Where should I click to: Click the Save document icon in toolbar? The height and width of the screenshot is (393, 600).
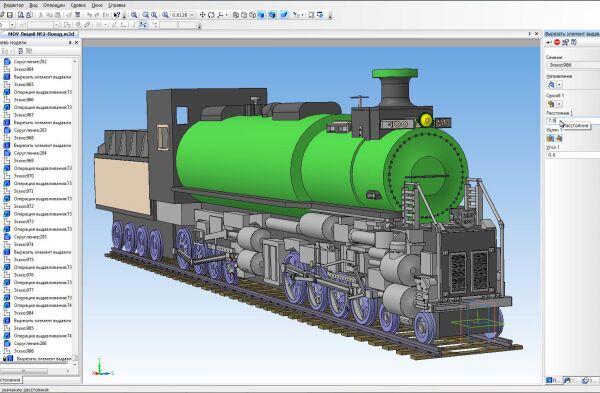(10, 15)
